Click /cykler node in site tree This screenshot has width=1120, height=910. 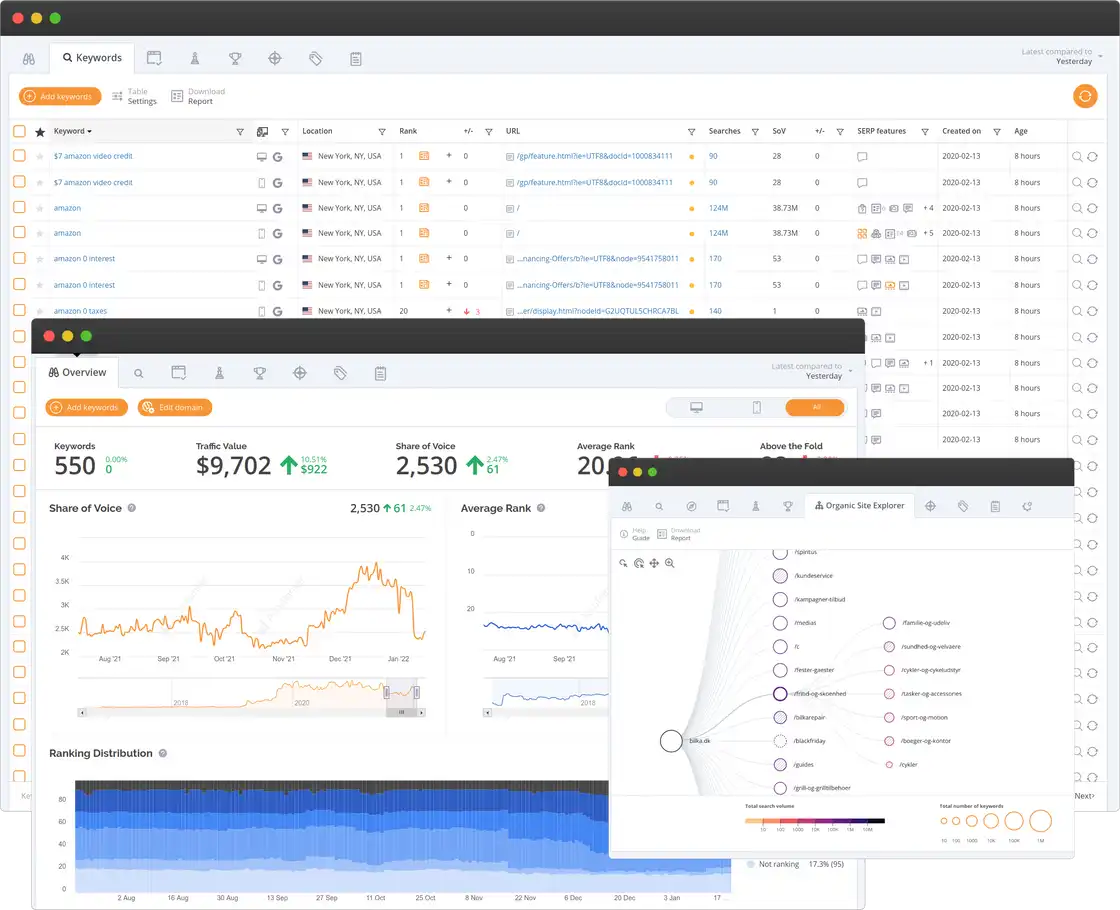889,764
